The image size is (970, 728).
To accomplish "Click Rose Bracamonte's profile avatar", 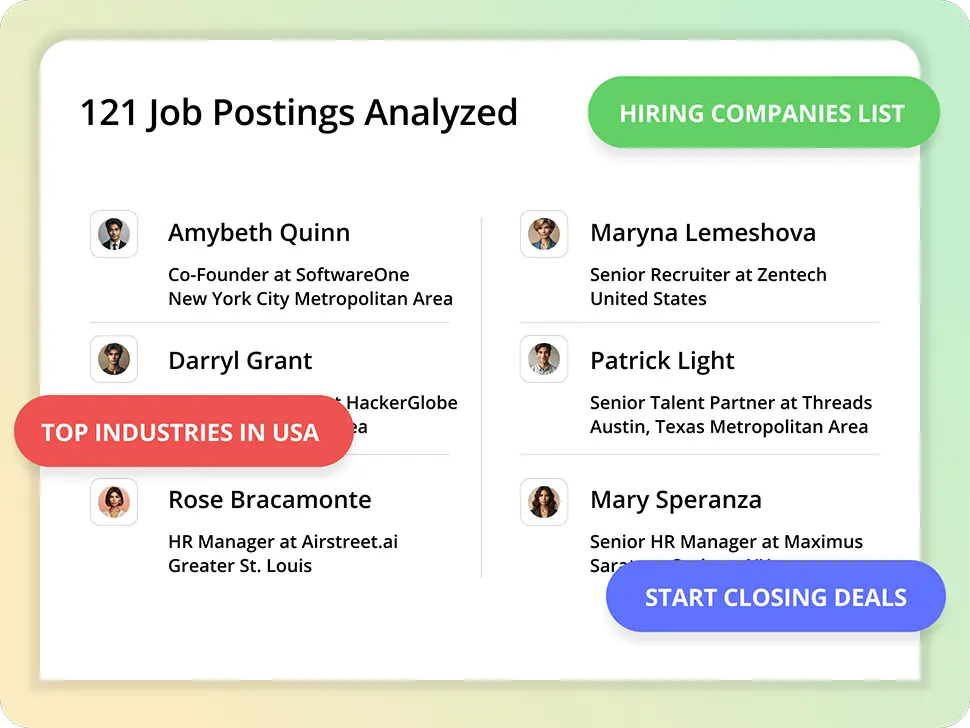I will click(114, 501).
